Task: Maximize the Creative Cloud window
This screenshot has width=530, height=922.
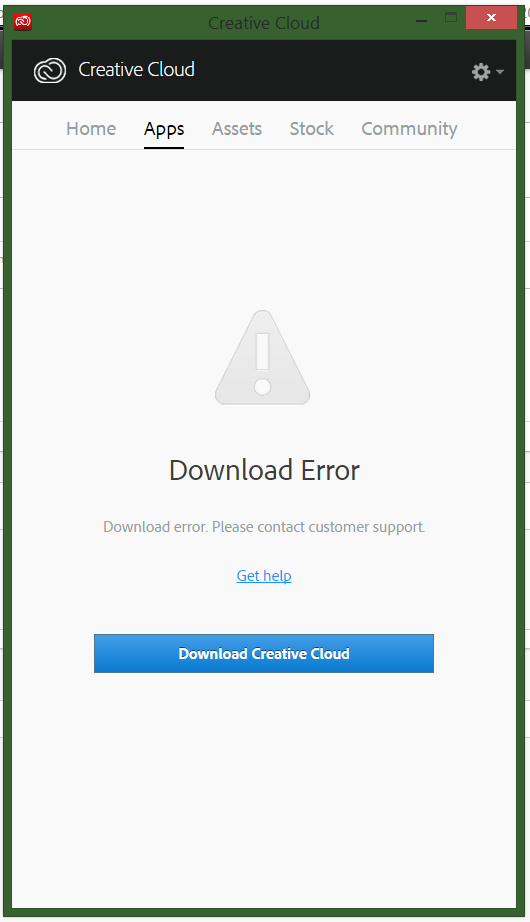Action: (x=451, y=18)
